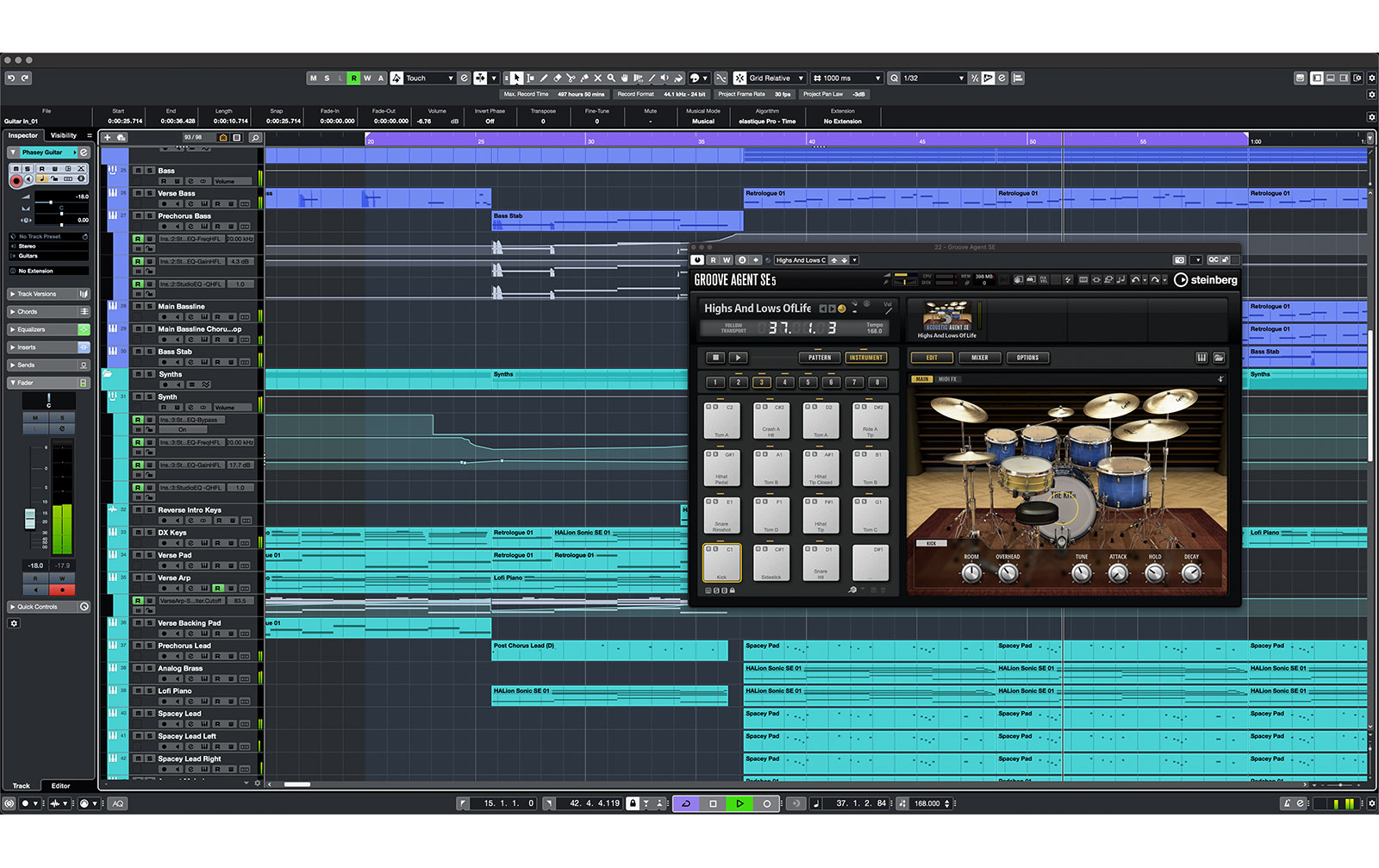Switch to Inspector tab
Viewport: 1379px width, 868px height.
click(23, 135)
